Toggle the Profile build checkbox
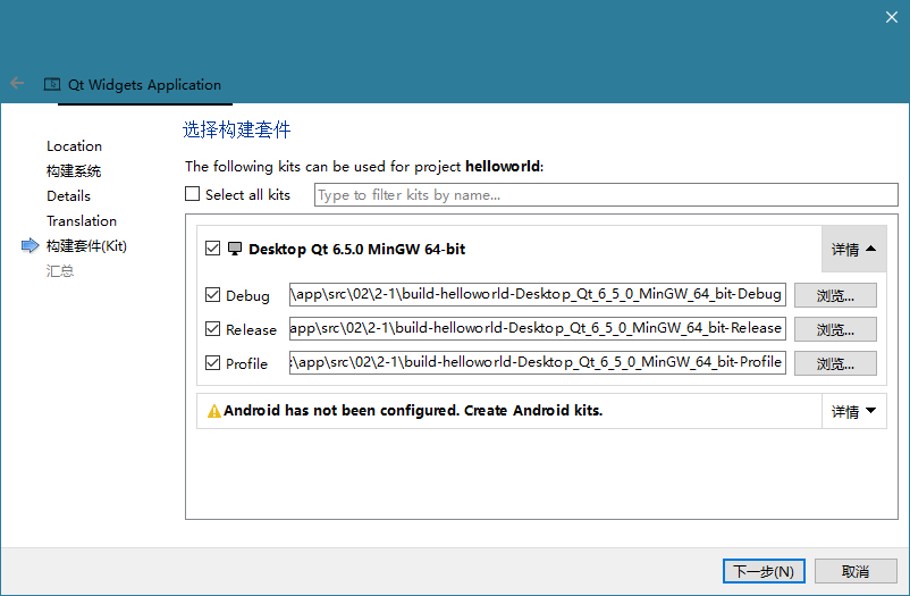 tap(213, 363)
